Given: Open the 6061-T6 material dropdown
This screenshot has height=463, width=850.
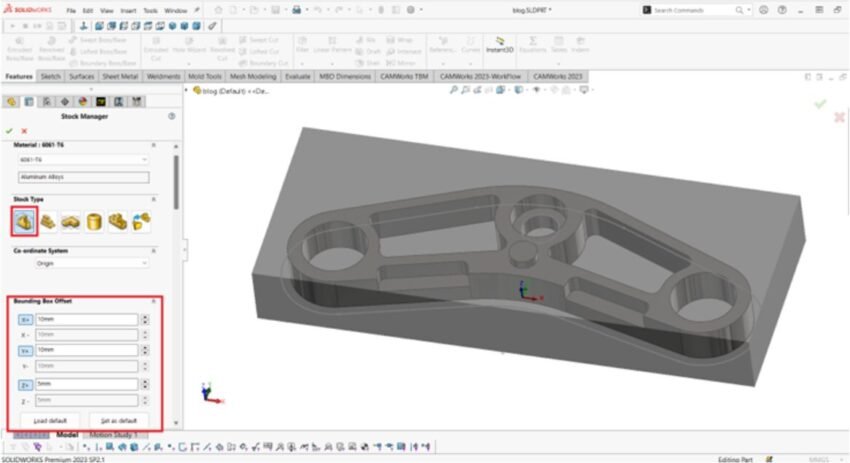Looking at the screenshot, I should pyautogui.click(x=83, y=159).
